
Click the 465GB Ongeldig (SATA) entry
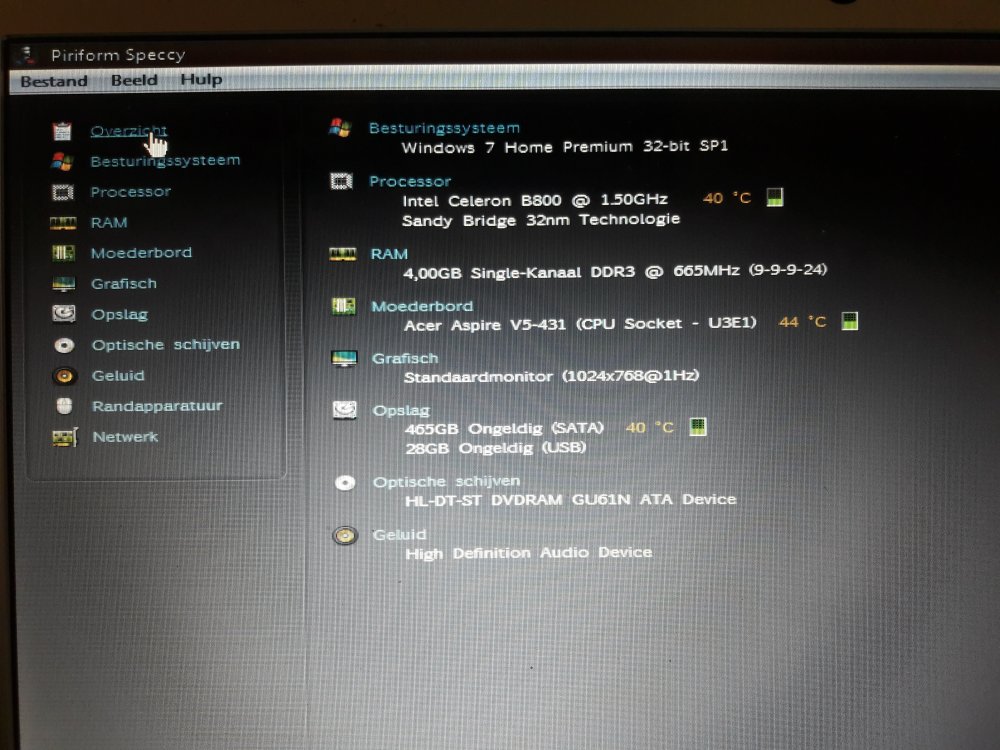click(504, 428)
